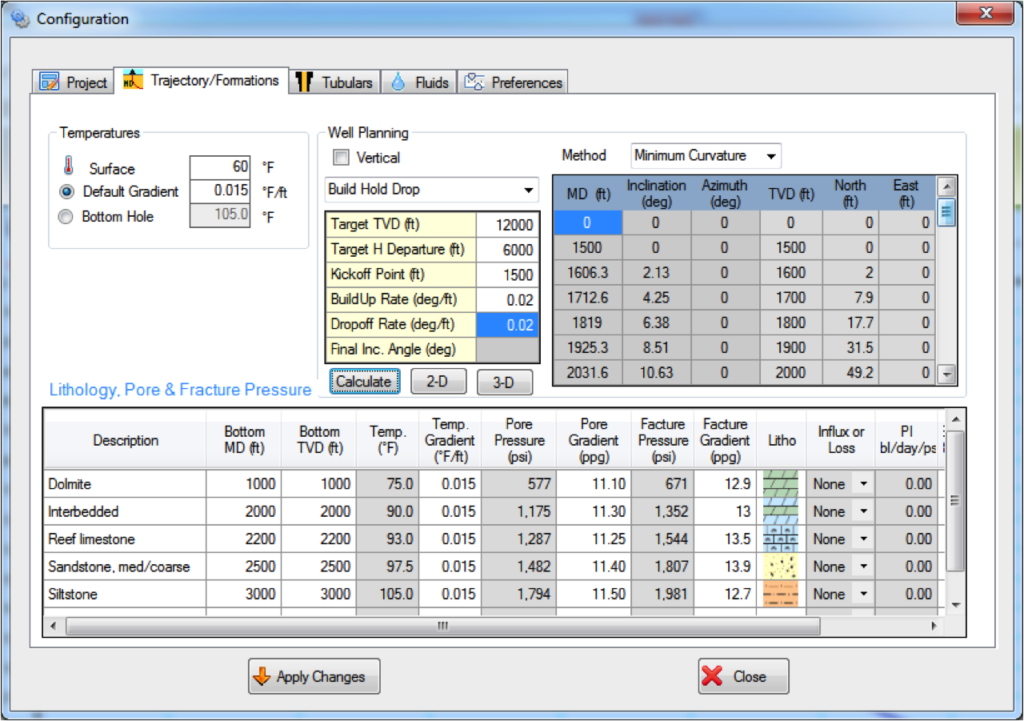Open the Minimum Curvature Method dropdown
The width and height of the screenshot is (1024, 721).
(771, 156)
